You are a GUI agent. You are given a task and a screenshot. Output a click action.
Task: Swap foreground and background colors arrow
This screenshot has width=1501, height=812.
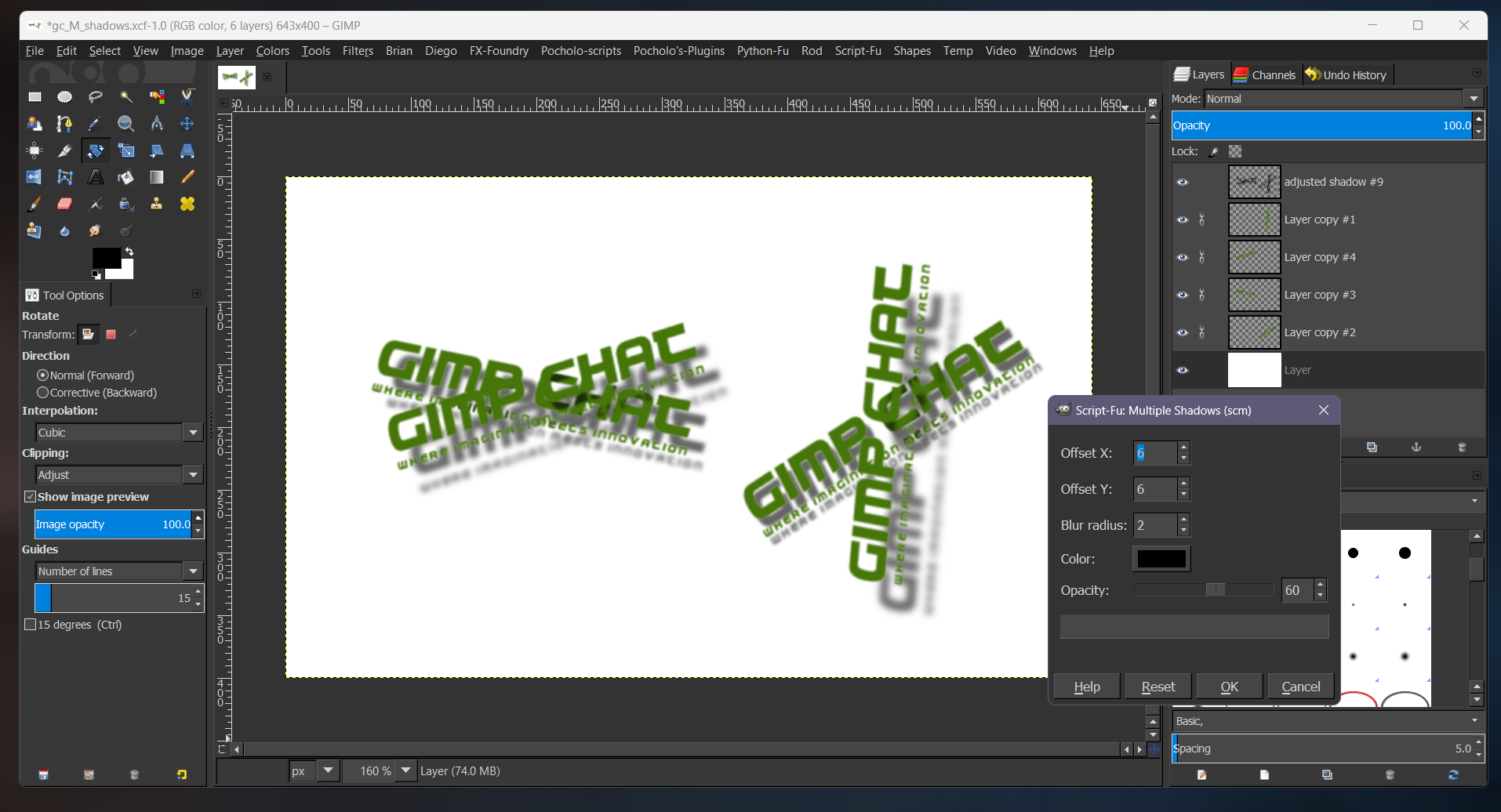click(129, 251)
